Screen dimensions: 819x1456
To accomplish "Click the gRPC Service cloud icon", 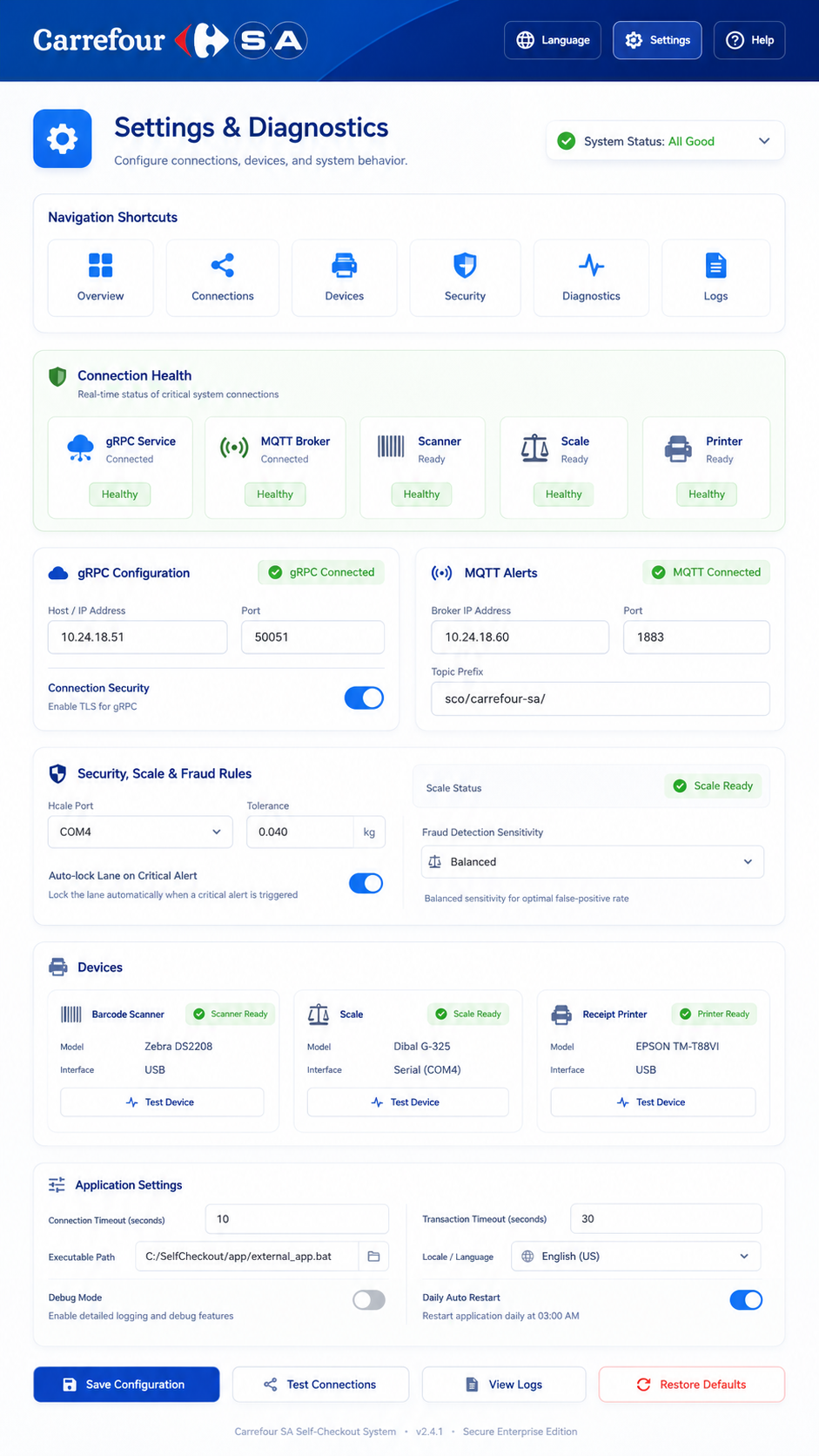I will pos(80,448).
